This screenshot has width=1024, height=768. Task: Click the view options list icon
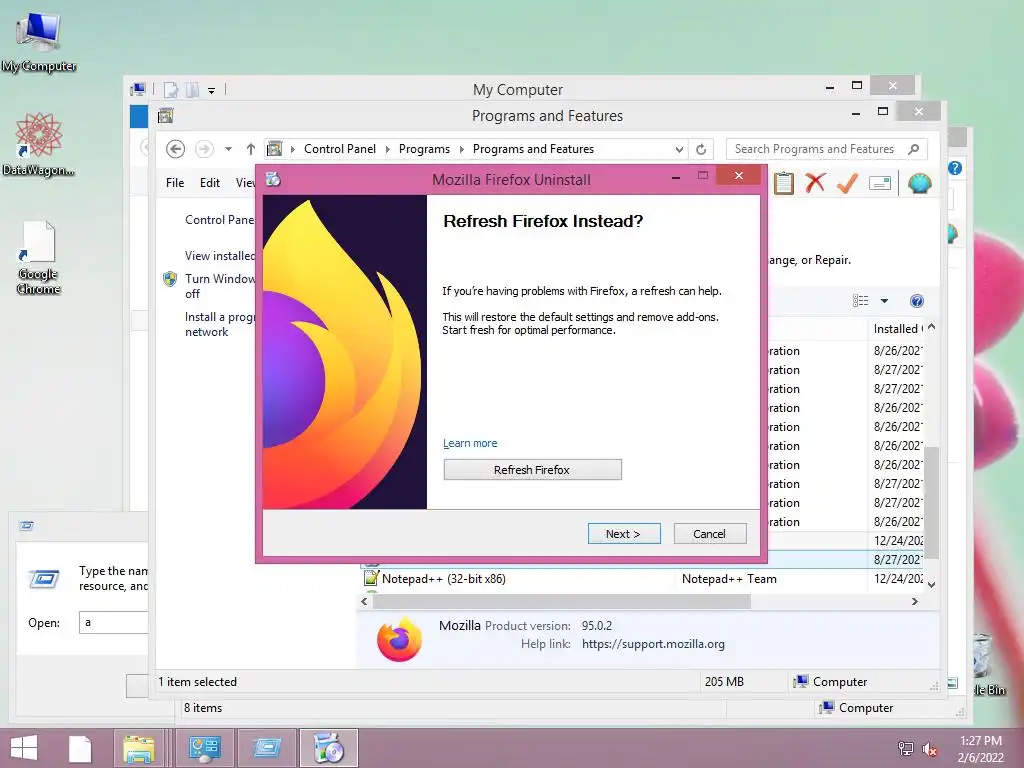pos(861,300)
